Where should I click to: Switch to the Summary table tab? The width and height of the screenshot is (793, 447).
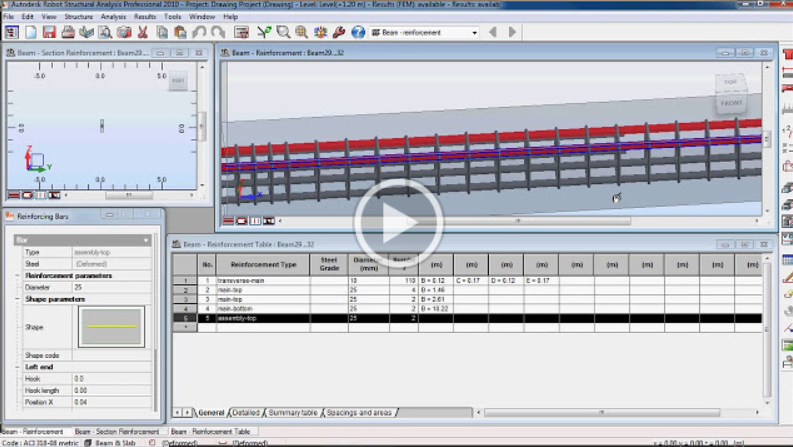click(x=293, y=412)
